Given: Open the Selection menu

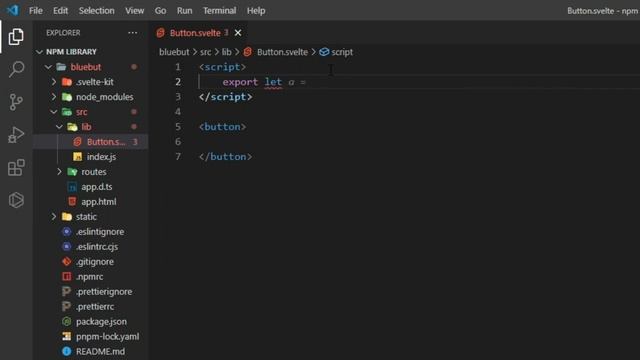Looking at the screenshot, I should click(96, 11).
